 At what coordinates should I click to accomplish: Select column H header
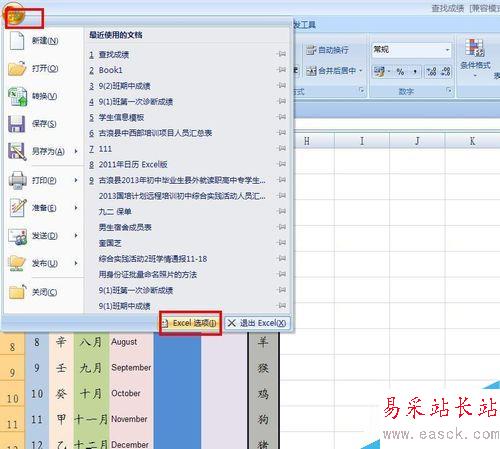[307, 141]
